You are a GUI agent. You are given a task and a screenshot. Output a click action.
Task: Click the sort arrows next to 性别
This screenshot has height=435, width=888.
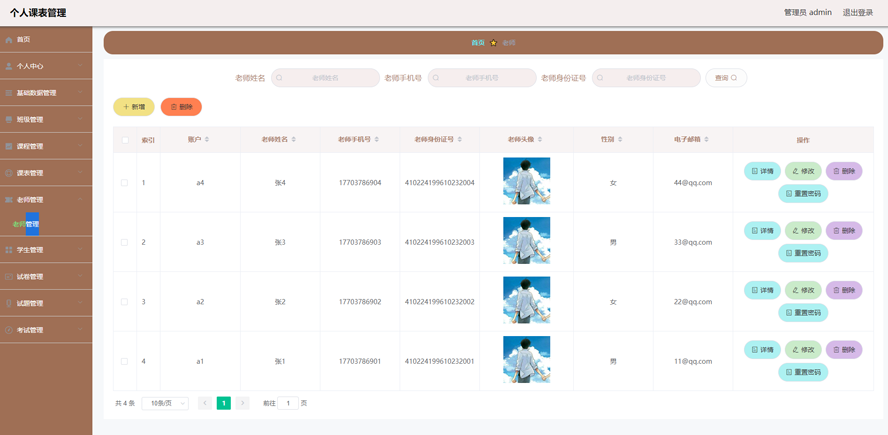click(620, 140)
